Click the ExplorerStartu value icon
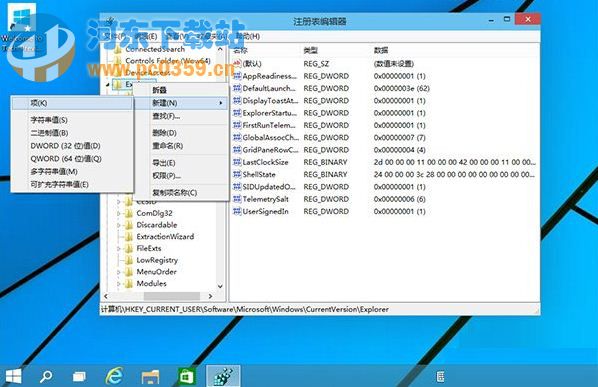 tap(237, 113)
